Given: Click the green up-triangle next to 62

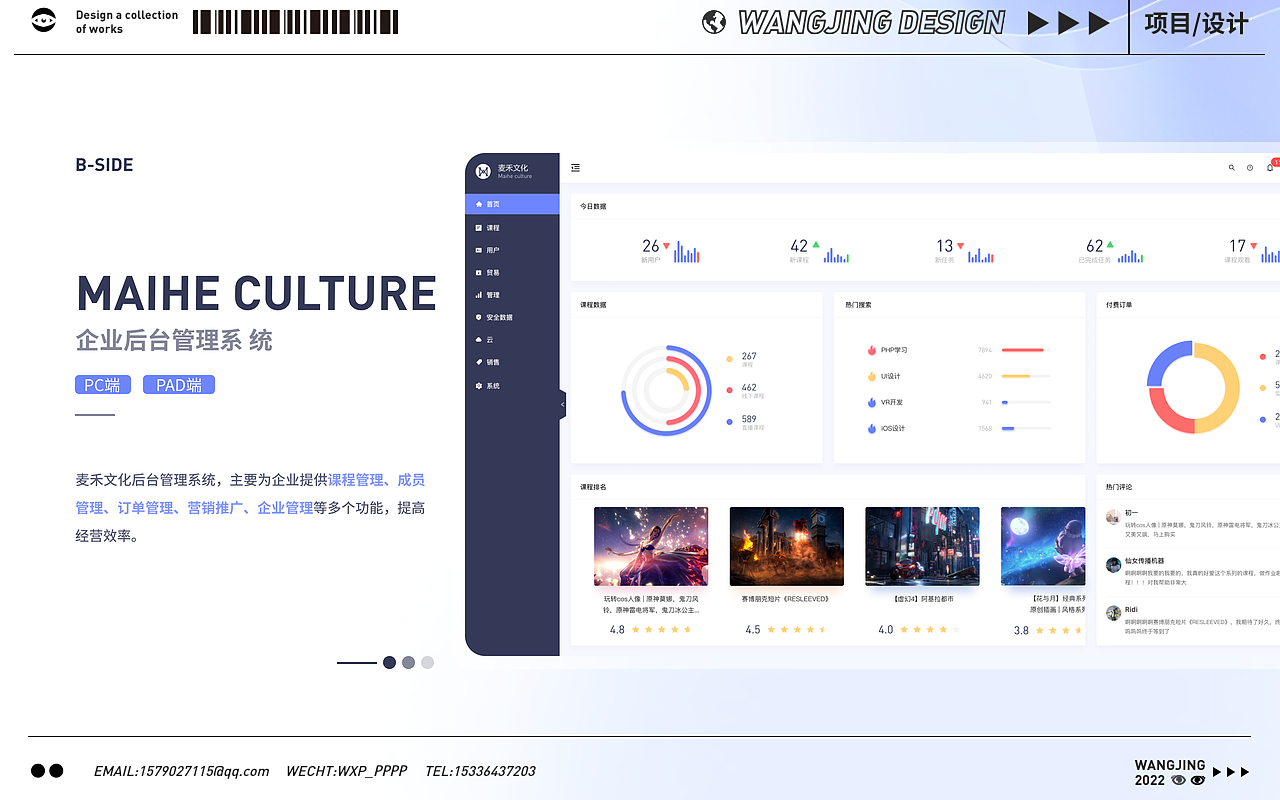Looking at the screenshot, I should click(1110, 245).
